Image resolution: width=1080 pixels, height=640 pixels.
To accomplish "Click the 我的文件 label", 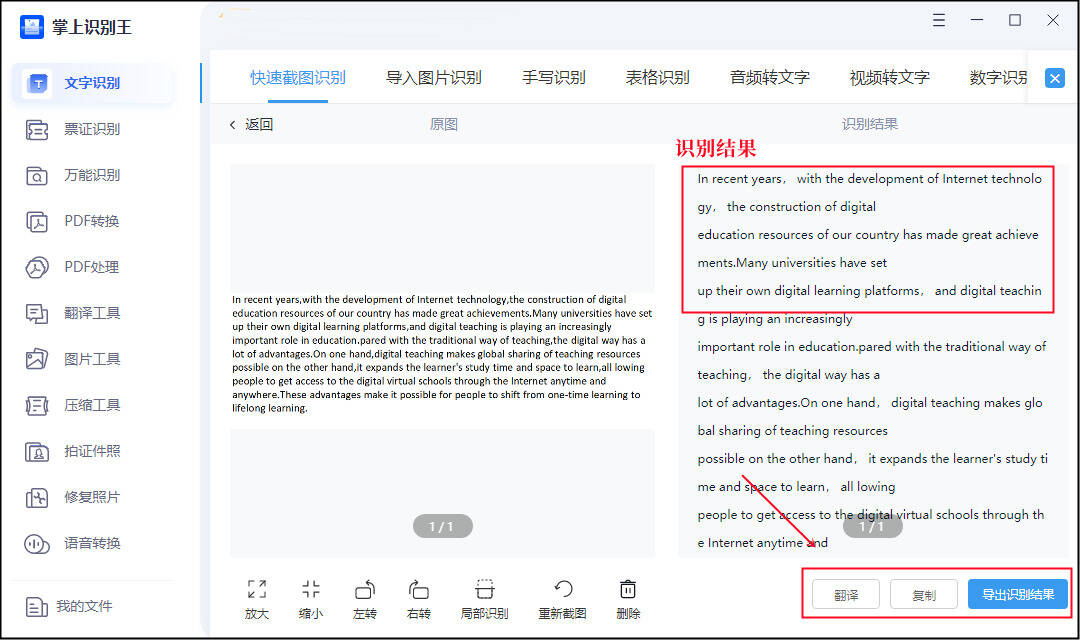I will coord(84,606).
